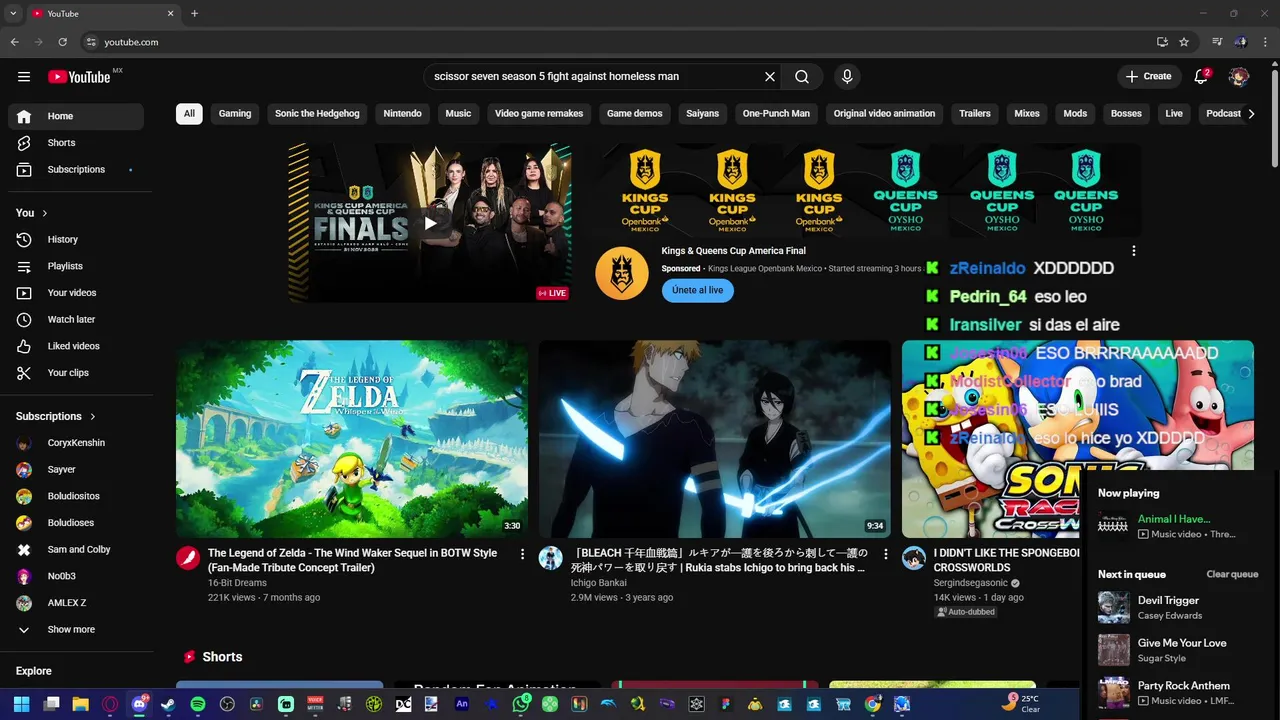Open Shorts from the sidebar
Screen dimensions: 1280x720
(x=76, y=143)
